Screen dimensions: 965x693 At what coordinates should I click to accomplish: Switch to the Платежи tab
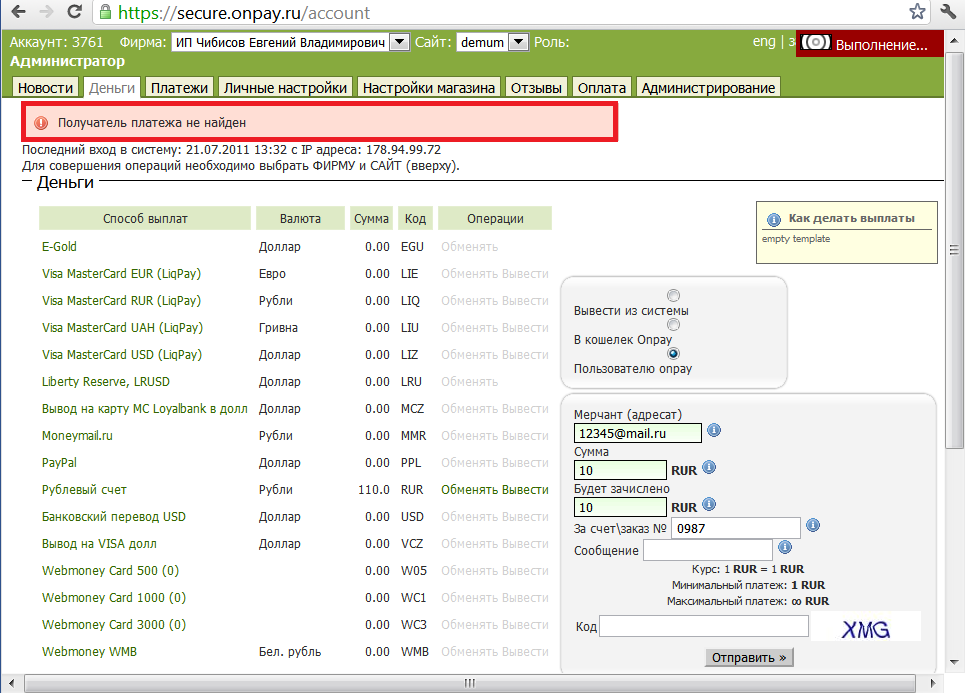pyautogui.click(x=179, y=88)
